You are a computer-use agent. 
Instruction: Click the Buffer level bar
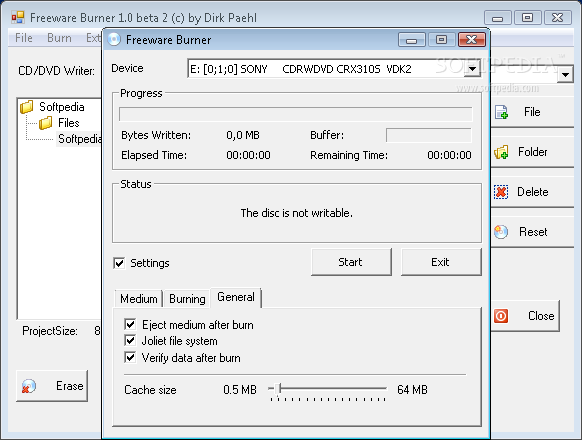pyautogui.click(x=429, y=135)
